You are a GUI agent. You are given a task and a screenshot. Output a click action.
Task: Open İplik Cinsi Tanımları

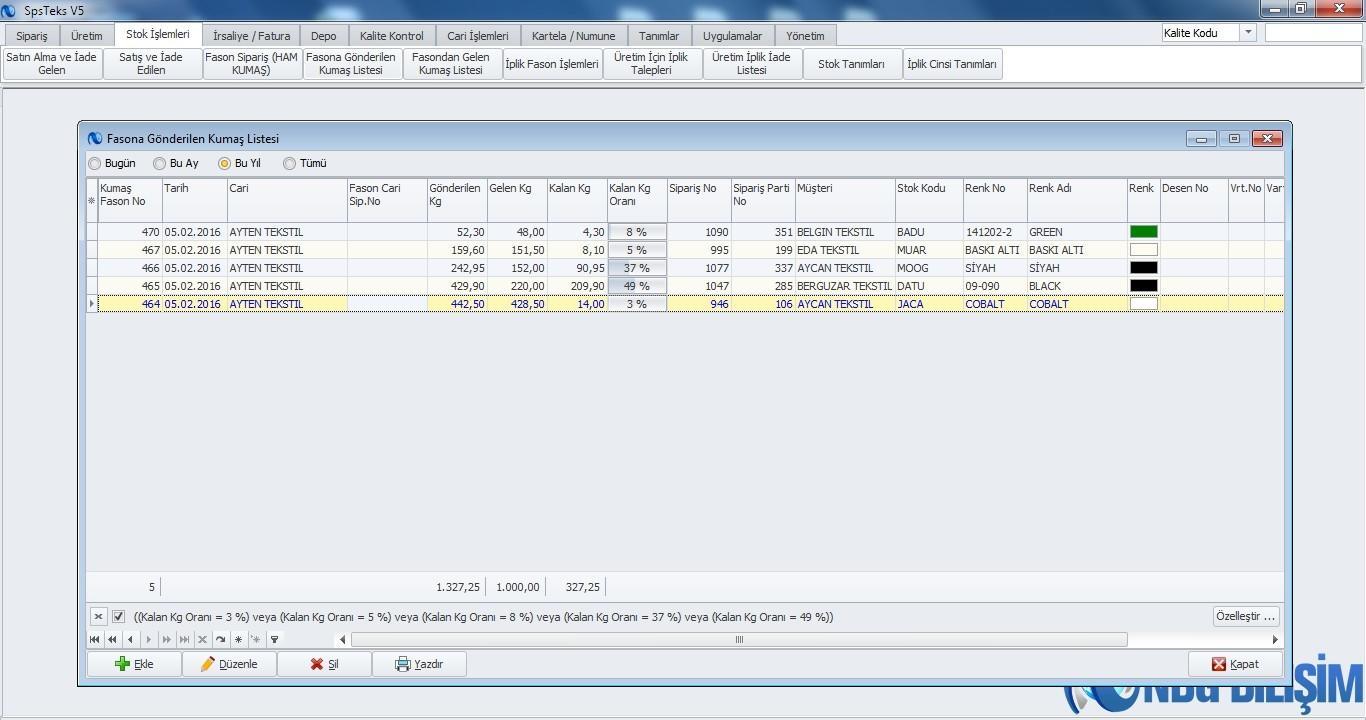(952, 64)
